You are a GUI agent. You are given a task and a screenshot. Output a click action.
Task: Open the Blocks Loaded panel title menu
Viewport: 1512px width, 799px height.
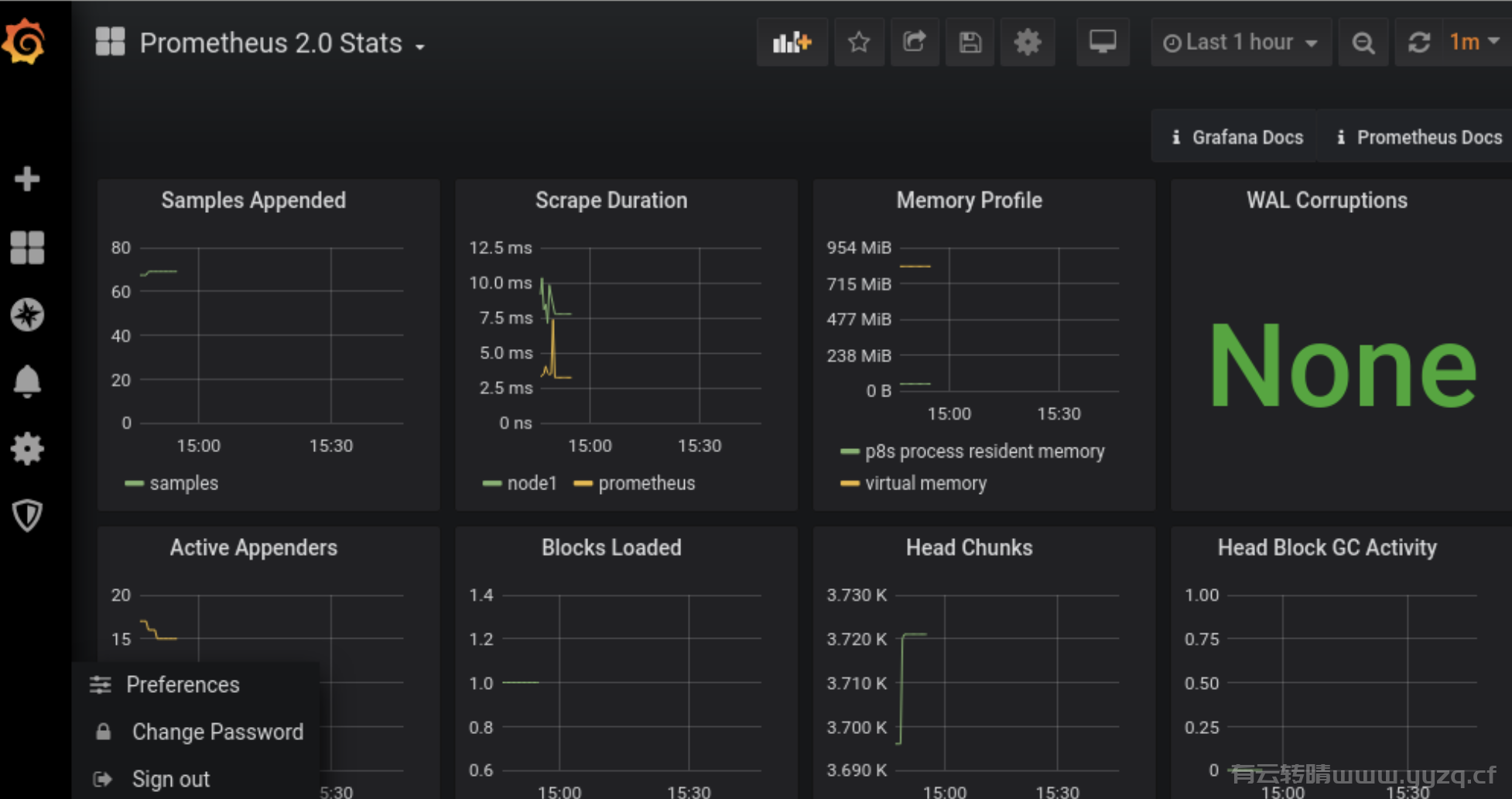click(611, 547)
